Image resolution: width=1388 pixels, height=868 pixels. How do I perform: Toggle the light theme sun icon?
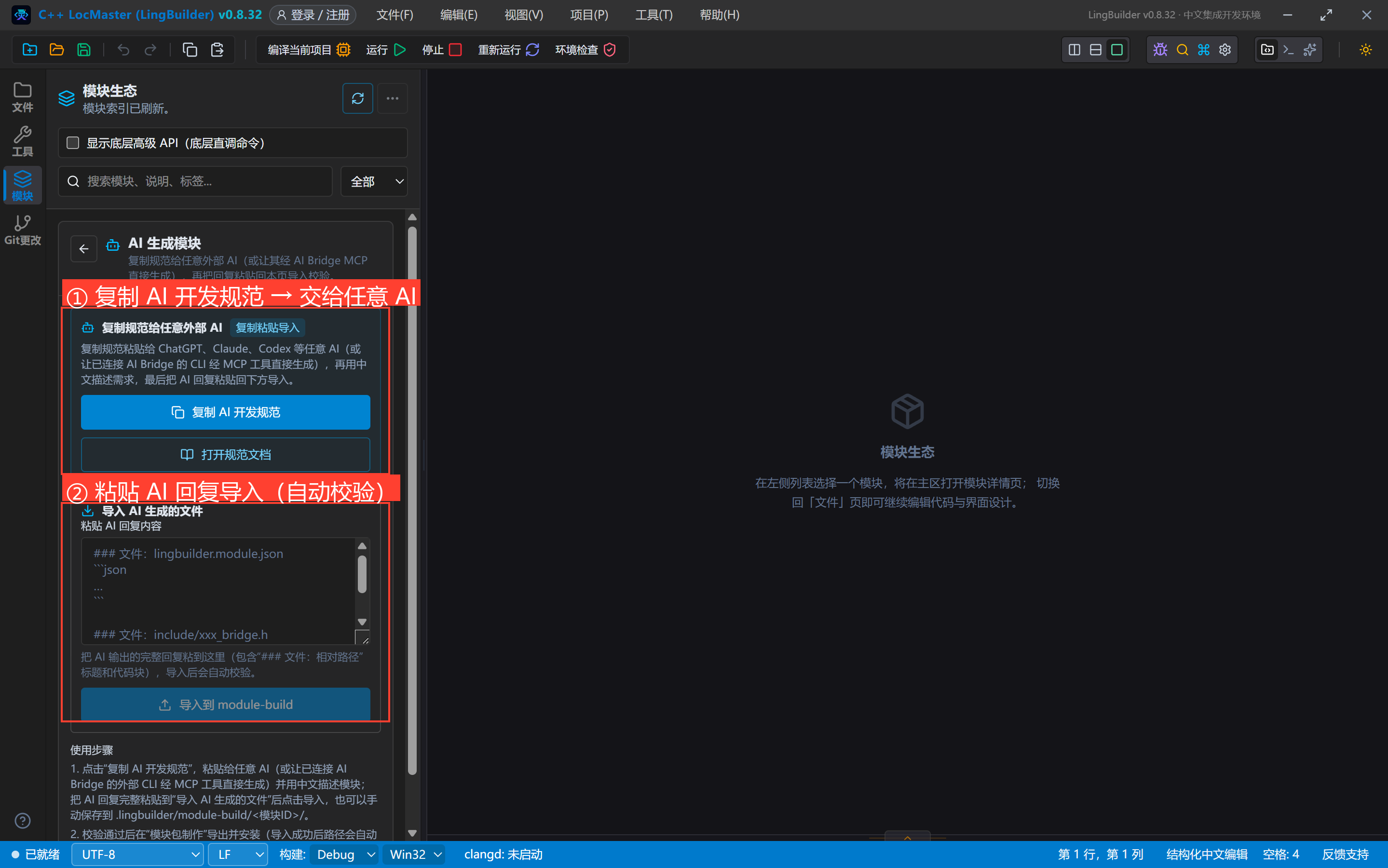1365,50
